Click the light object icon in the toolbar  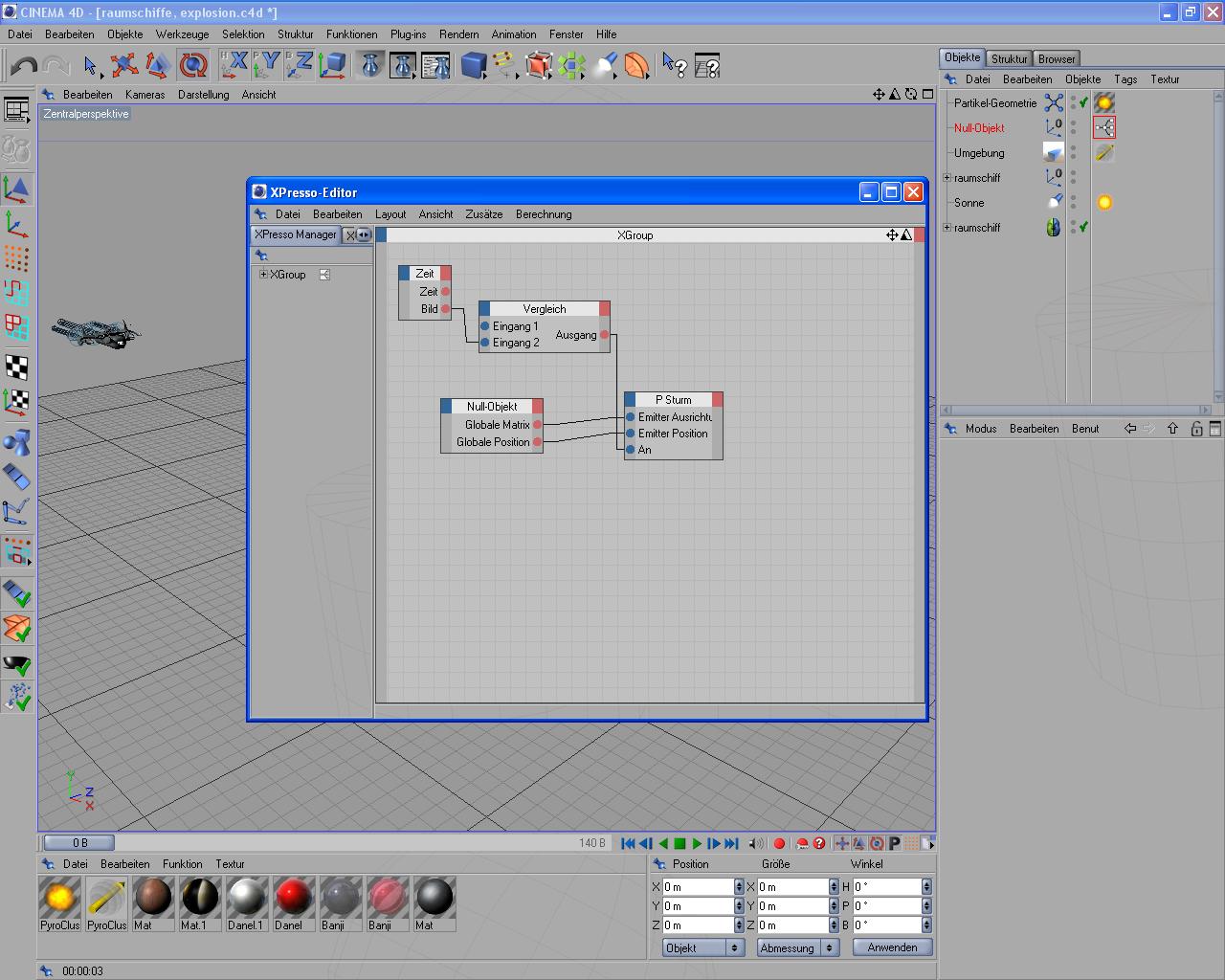tap(605, 65)
